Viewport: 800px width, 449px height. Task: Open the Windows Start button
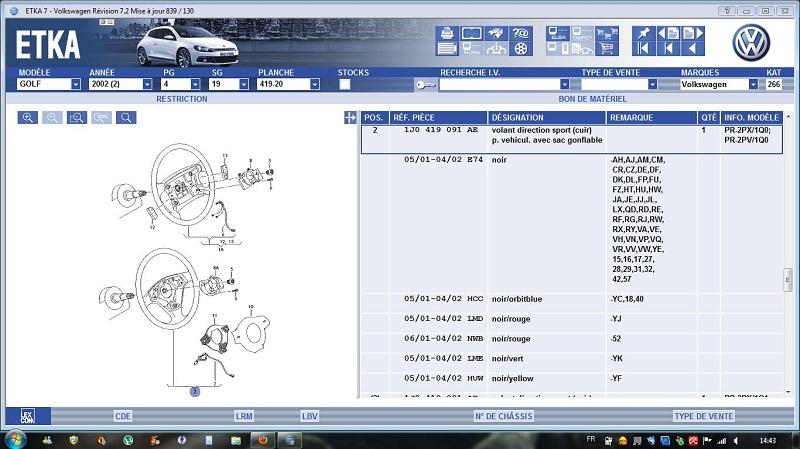click(x=15, y=439)
